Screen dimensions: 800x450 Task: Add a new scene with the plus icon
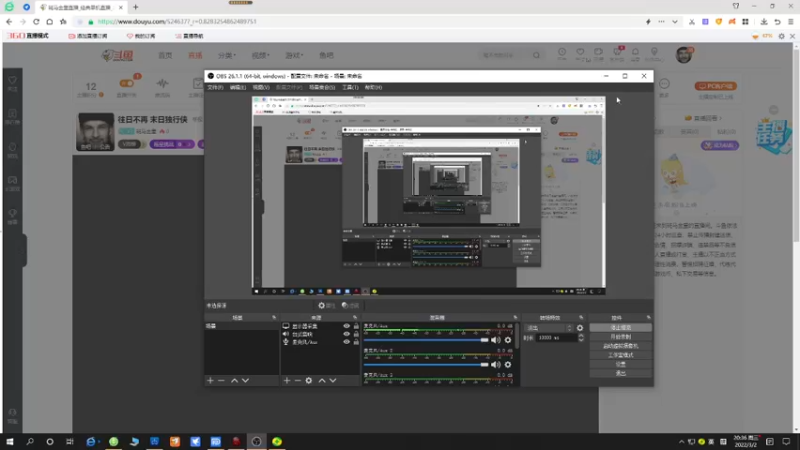tap(210, 381)
